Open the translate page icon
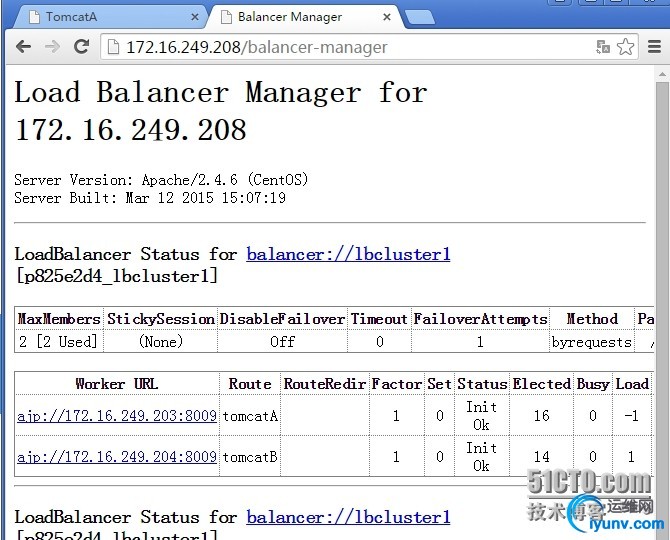Image resolution: width=670 pixels, height=540 pixels. point(603,47)
